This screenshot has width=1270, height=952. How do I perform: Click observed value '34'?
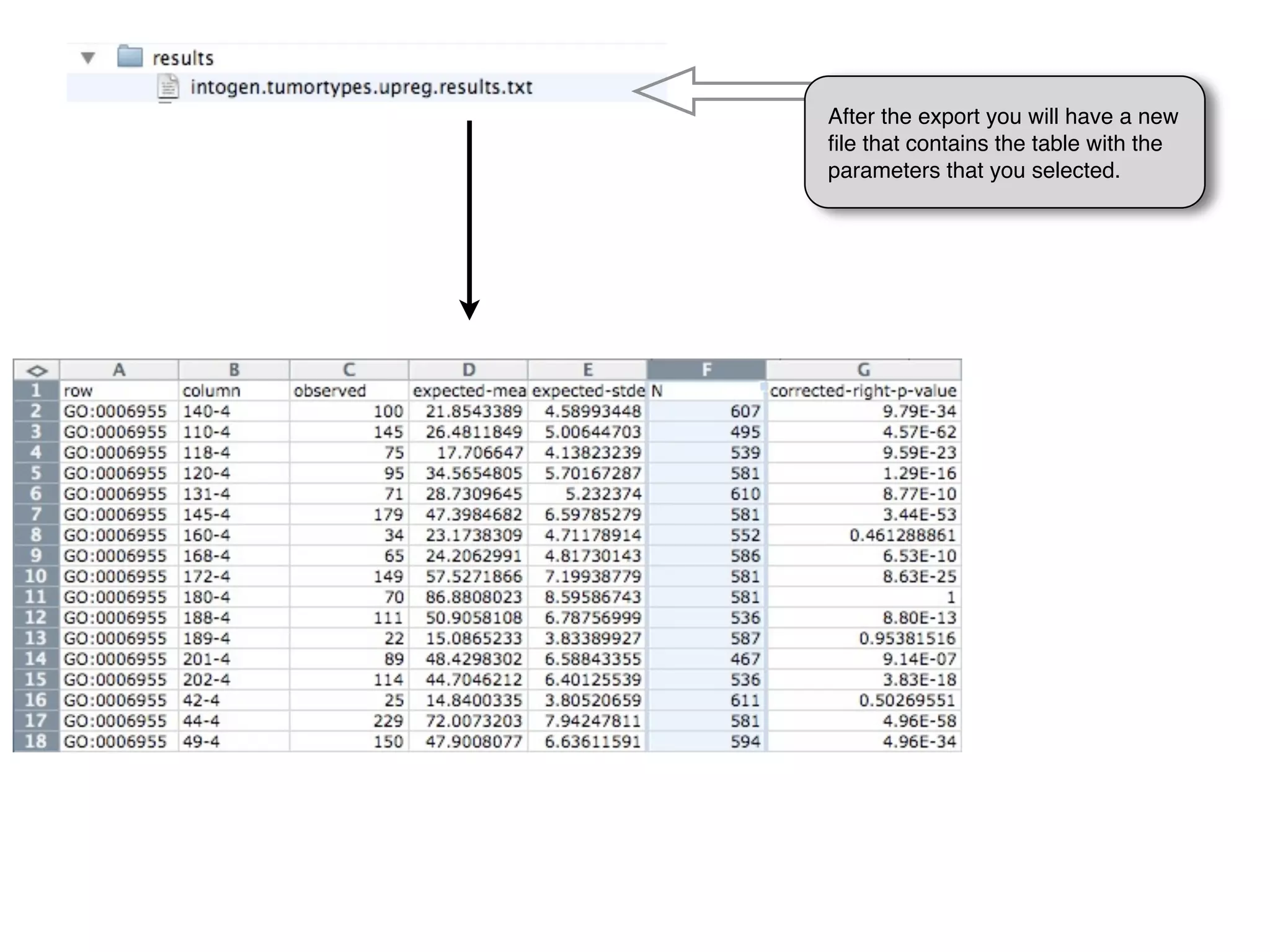click(349, 535)
